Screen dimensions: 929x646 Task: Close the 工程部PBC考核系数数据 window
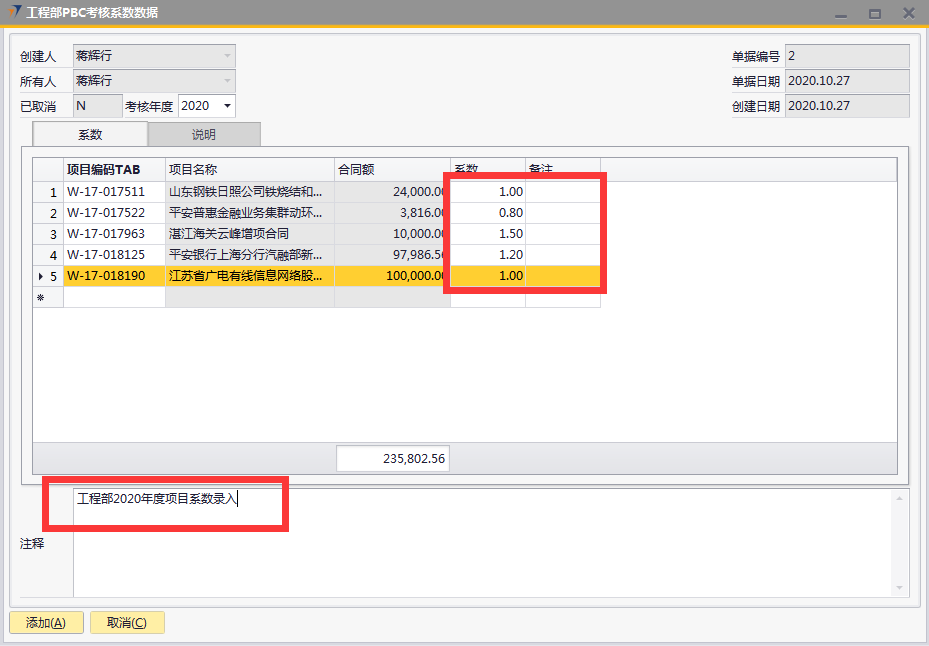(908, 13)
